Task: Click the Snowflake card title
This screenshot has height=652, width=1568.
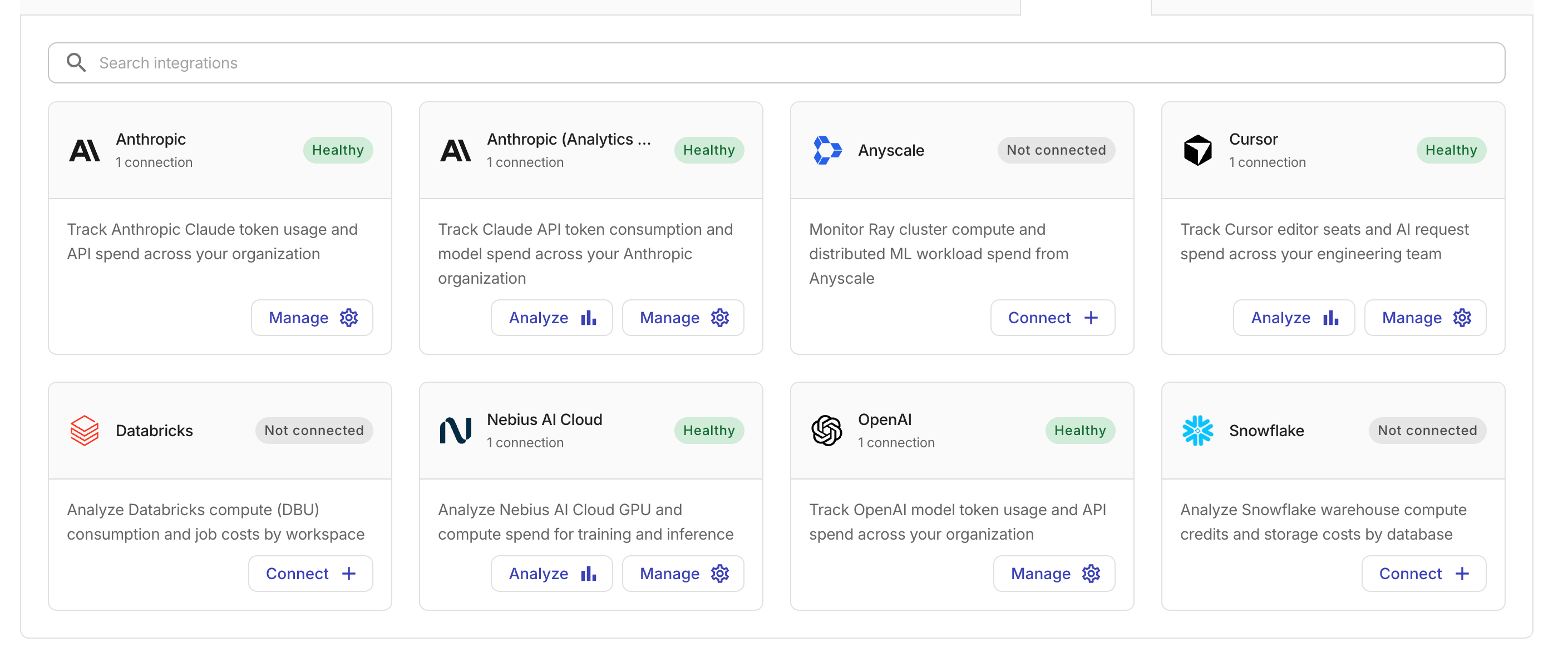Action: (1266, 430)
